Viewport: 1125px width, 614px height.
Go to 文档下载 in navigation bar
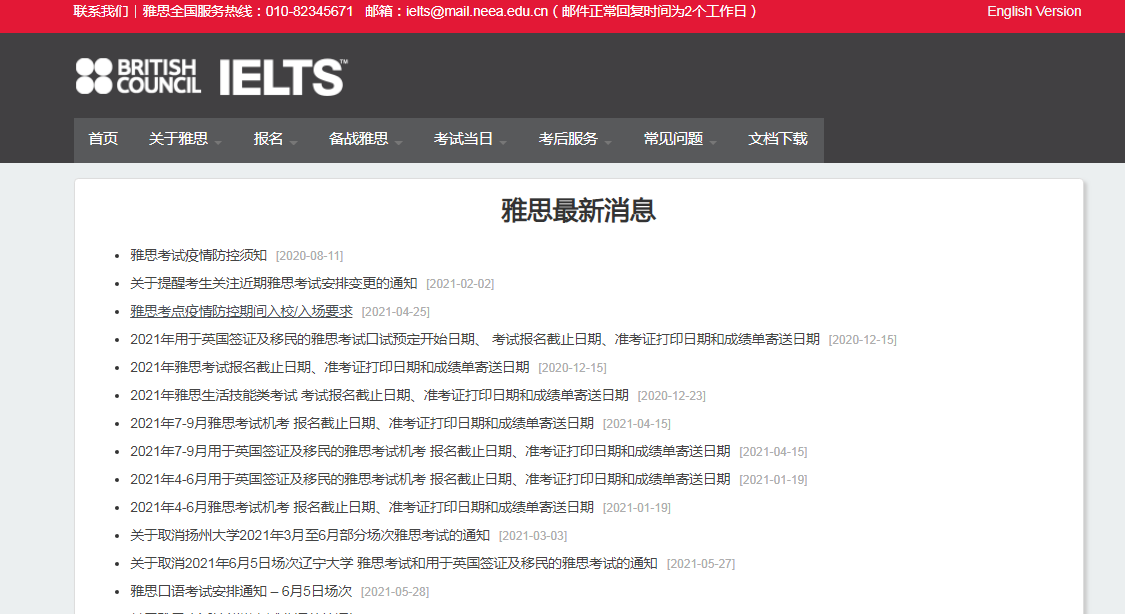[x=777, y=139]
